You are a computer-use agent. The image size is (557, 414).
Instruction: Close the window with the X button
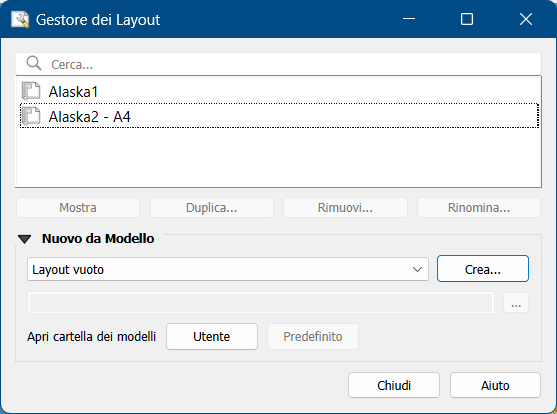[526, 19]
